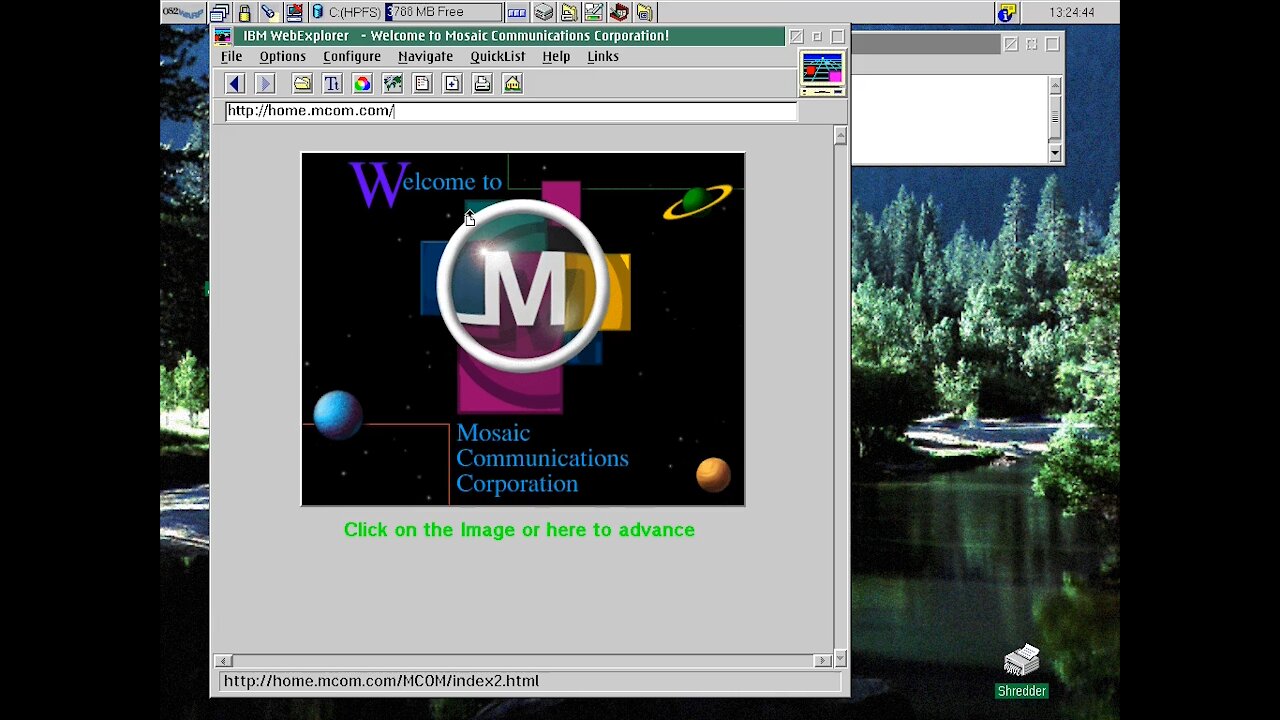This screenshot has width=1280, height=720.
Task: Click the down arrow of WebExplorer vertical scrollbar
Action: pyautogui.click(x=840, y=658)
